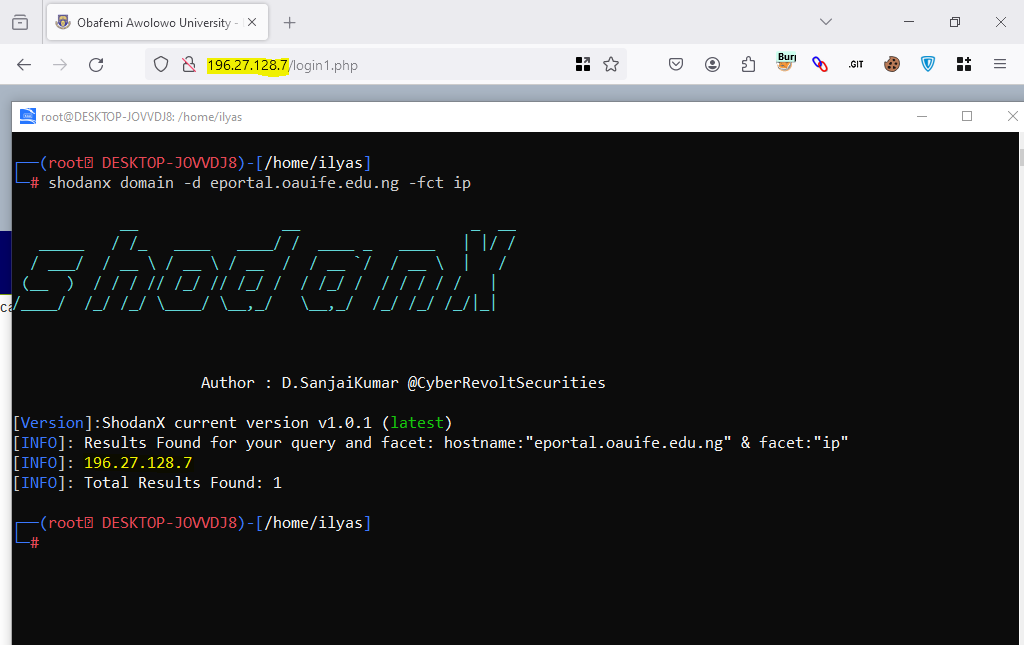1024x645 pixels.
Task: Click the Results Found for your query line
Action: (430, 443)
